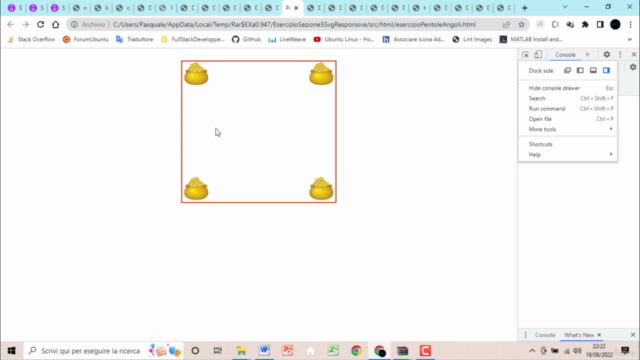Open the DevTools three-dot customize menu

tap(620, 55)
